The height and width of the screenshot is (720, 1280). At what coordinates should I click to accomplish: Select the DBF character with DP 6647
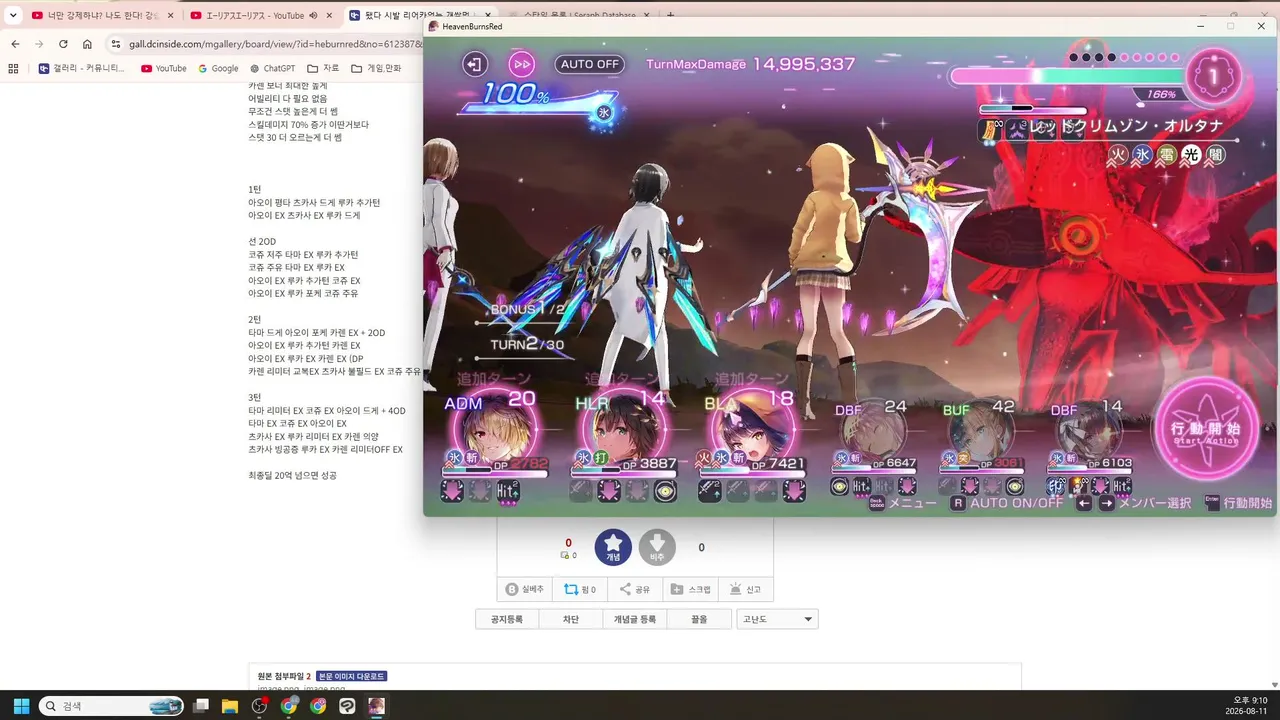tap(872, 432)
